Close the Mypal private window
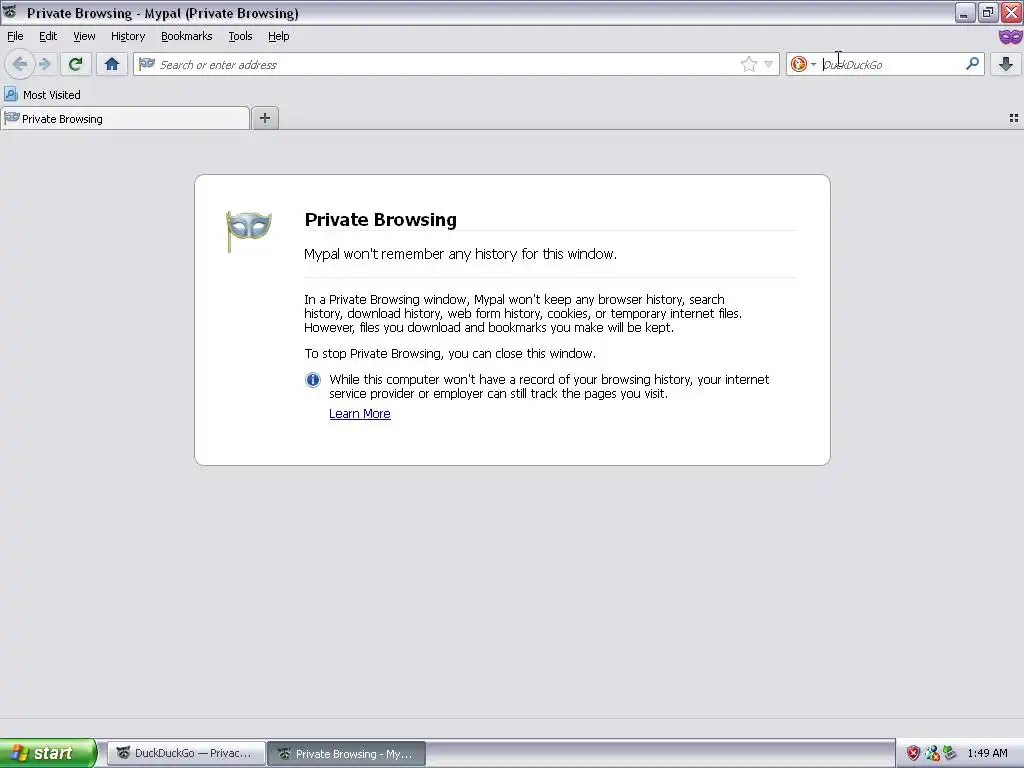Image resolution: width=1024 pixels, height=768 pixels. [1012, 12]
